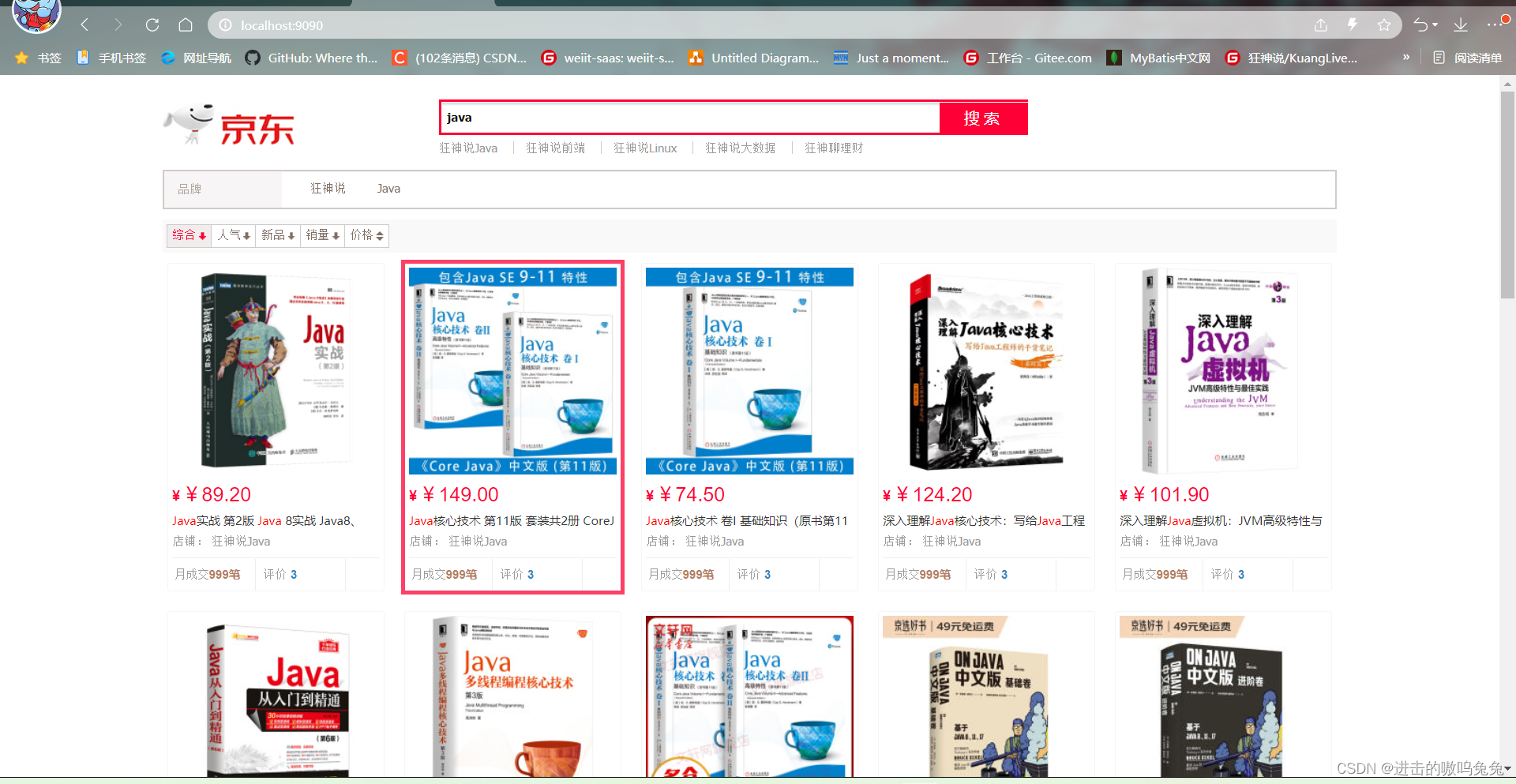Open the Java核心技术 卷I book cover
1516x784 pixels.
[x=749, y=371]
